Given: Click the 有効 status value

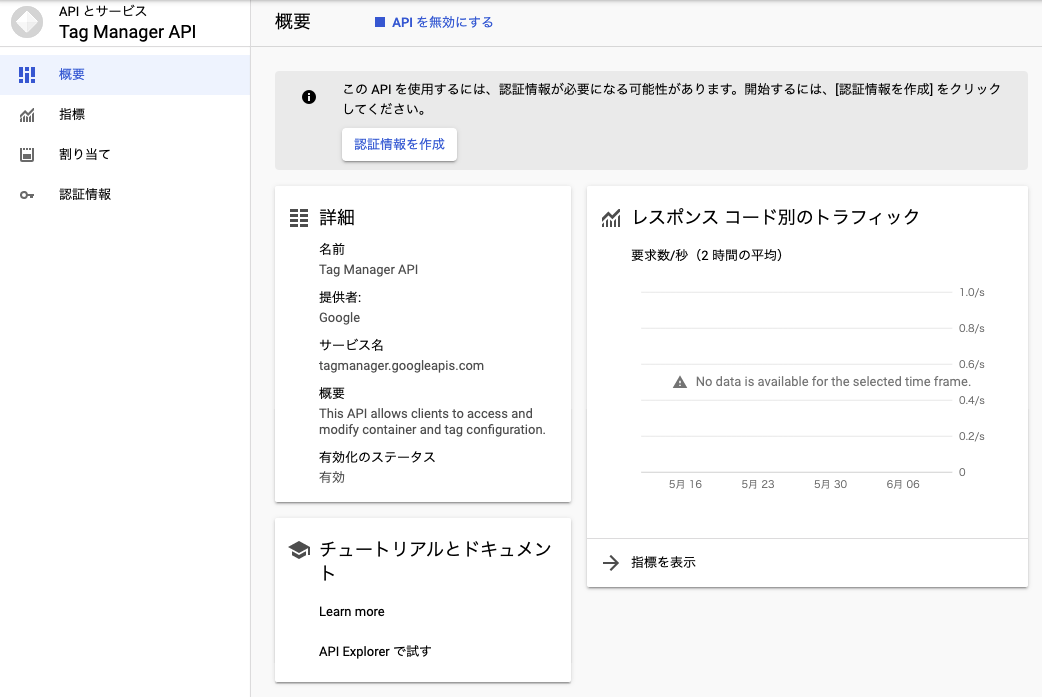Looking at the screenshot, I should (332, 477).
